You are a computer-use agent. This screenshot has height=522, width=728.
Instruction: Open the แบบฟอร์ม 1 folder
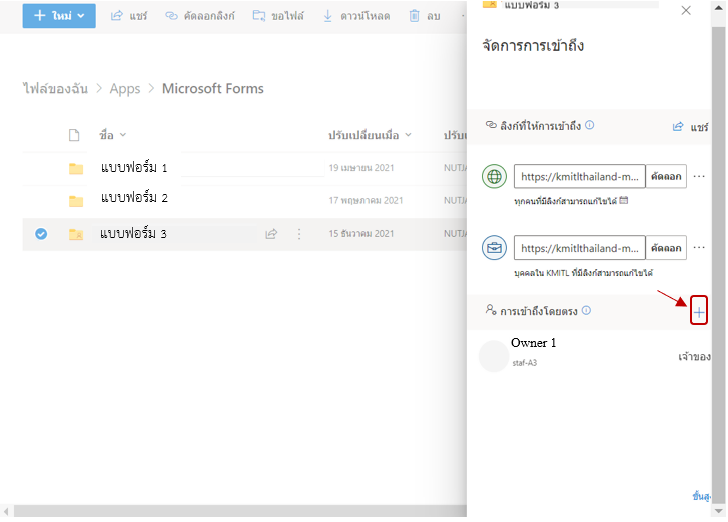134,167
